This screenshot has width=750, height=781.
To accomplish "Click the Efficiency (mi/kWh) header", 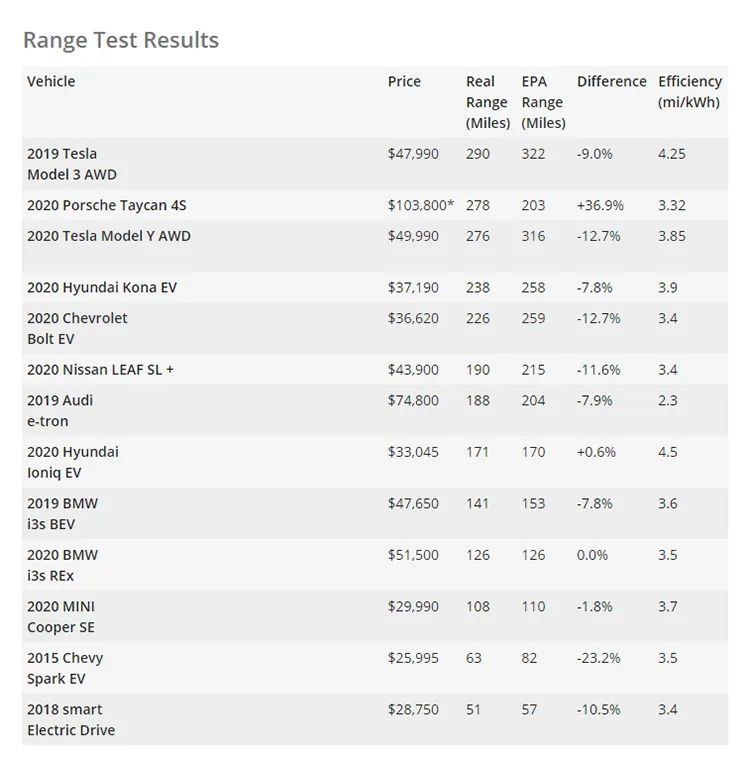I will tap(690, 92).
